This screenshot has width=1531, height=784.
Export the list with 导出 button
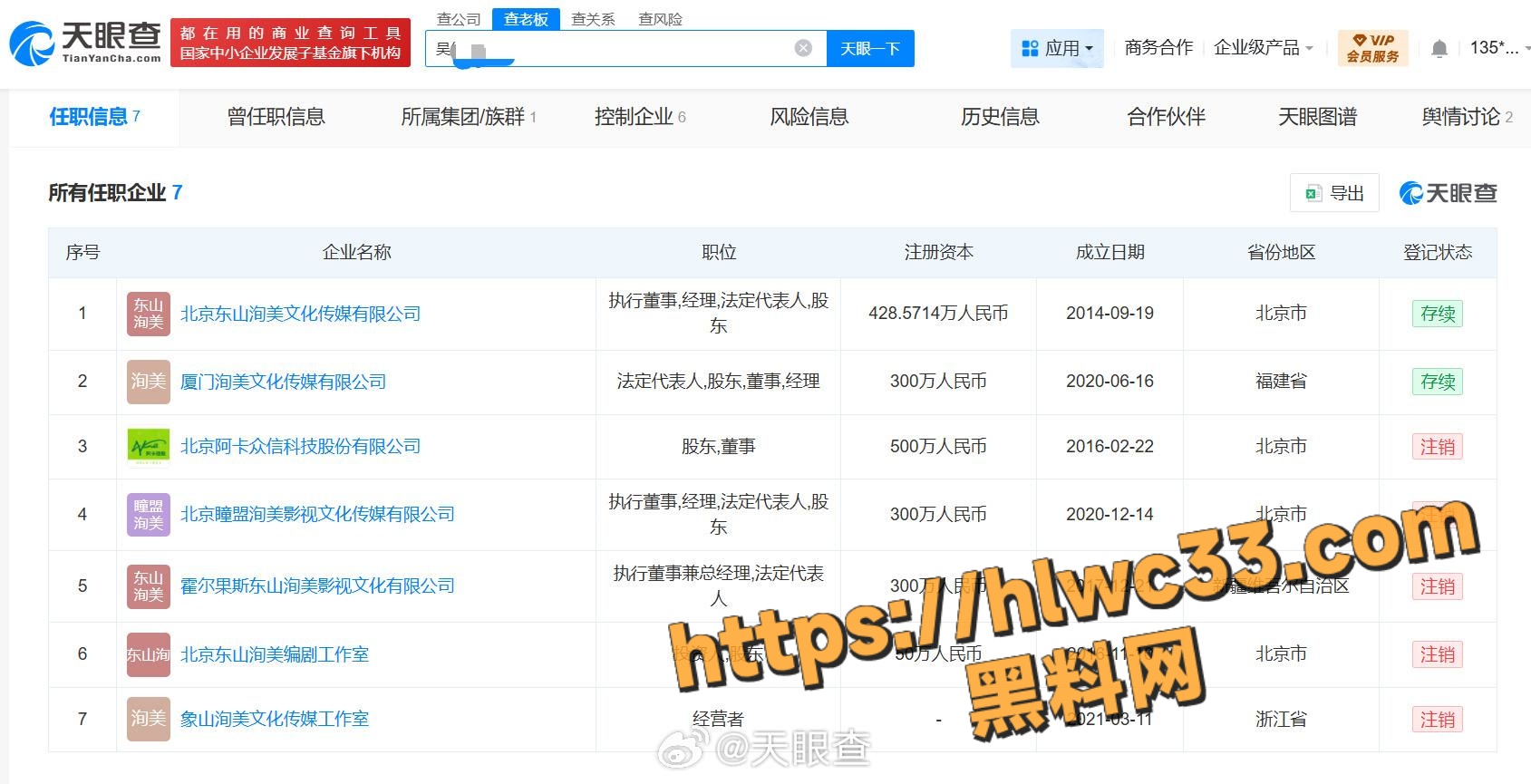[x=1334, y=192]
